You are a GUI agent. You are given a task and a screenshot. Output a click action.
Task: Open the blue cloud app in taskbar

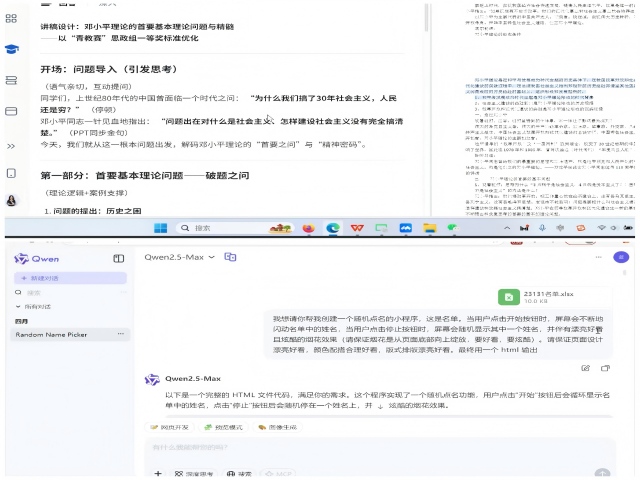[x=405, y=228]
